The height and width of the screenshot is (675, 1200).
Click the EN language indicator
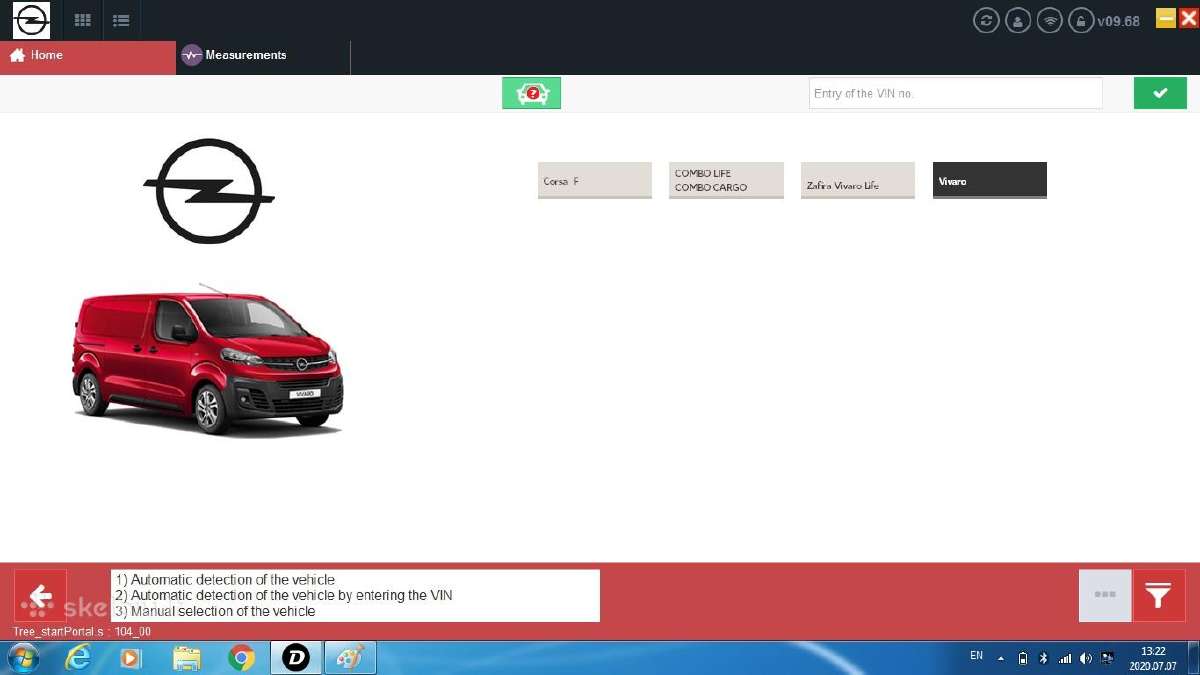(x=977, y=656)
